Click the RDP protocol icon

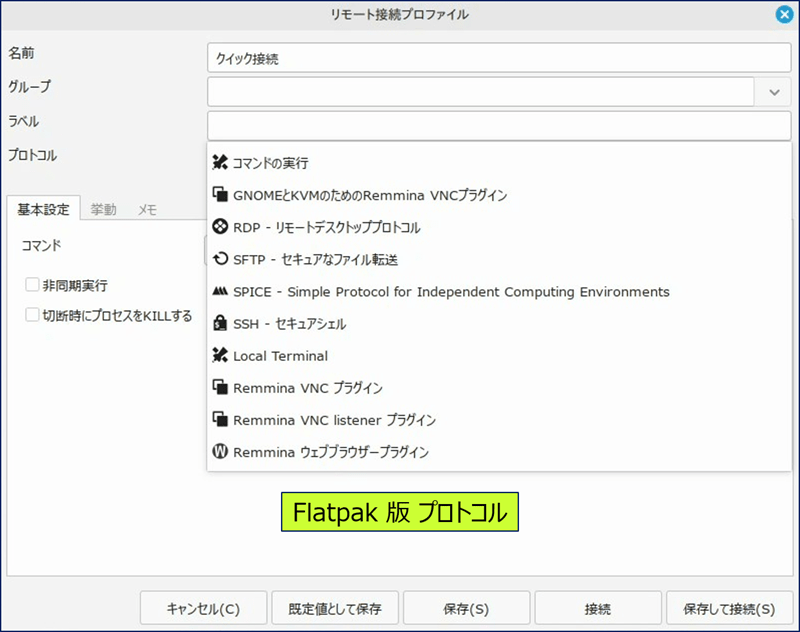(220, 226)
